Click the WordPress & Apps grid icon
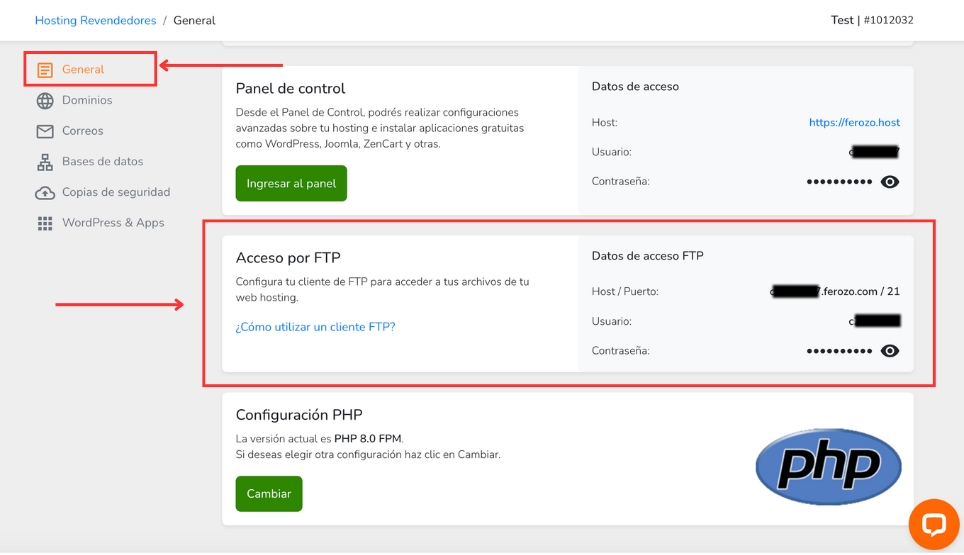The image size is (964, 555). [x=44, y=223]
